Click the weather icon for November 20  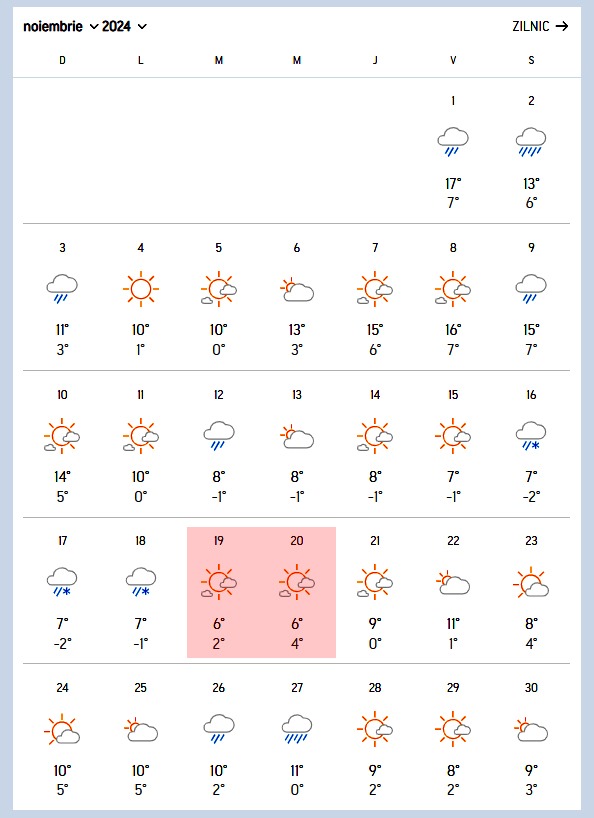coord(297,582)
